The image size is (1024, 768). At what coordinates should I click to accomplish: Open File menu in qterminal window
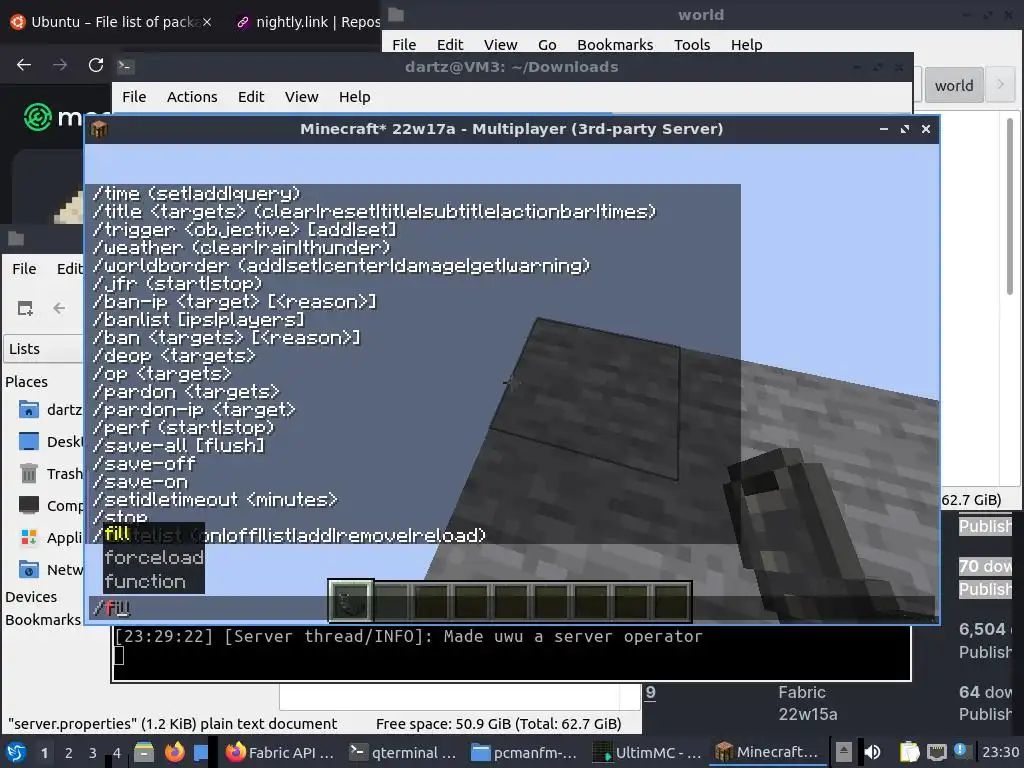(x=134, y=97)
